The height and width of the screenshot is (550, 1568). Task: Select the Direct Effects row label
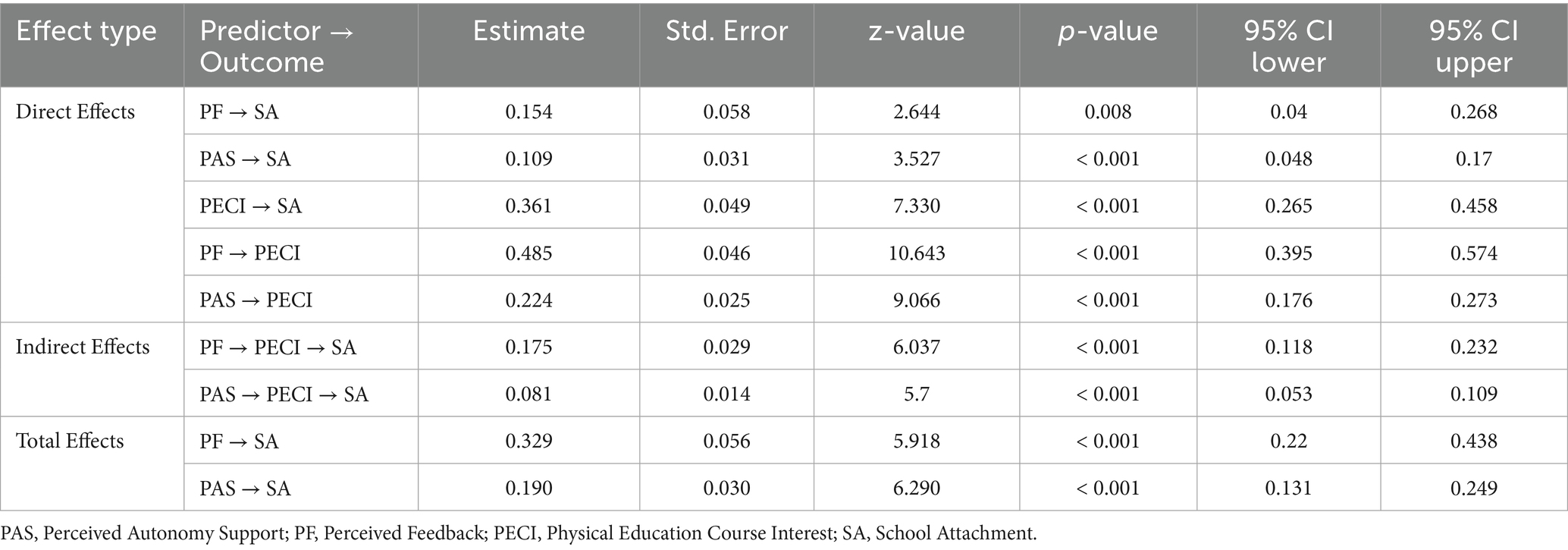75,112
